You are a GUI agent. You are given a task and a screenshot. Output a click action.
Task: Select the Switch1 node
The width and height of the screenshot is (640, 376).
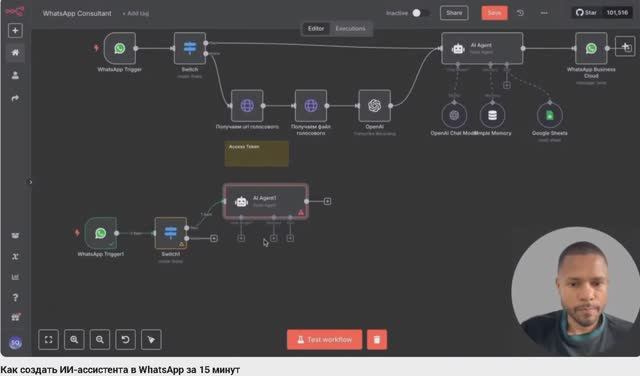(171, 233)
